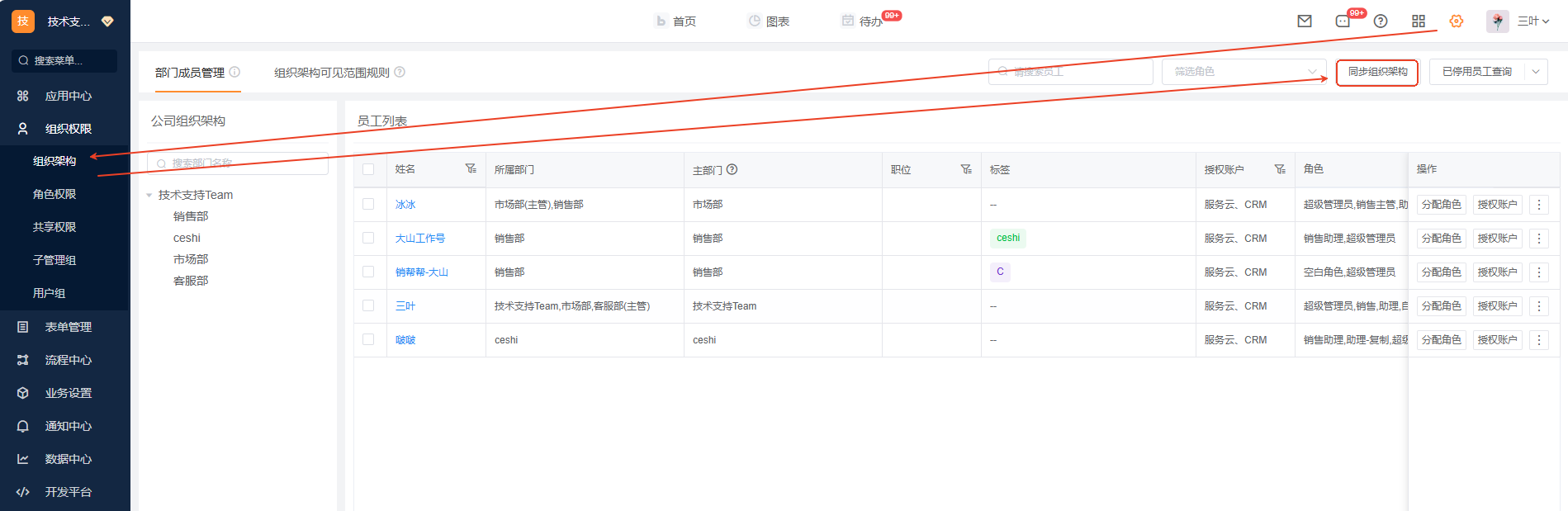Open the mail envelope icon
The image size is (1568, 511).
click(x=1305, y=21)
